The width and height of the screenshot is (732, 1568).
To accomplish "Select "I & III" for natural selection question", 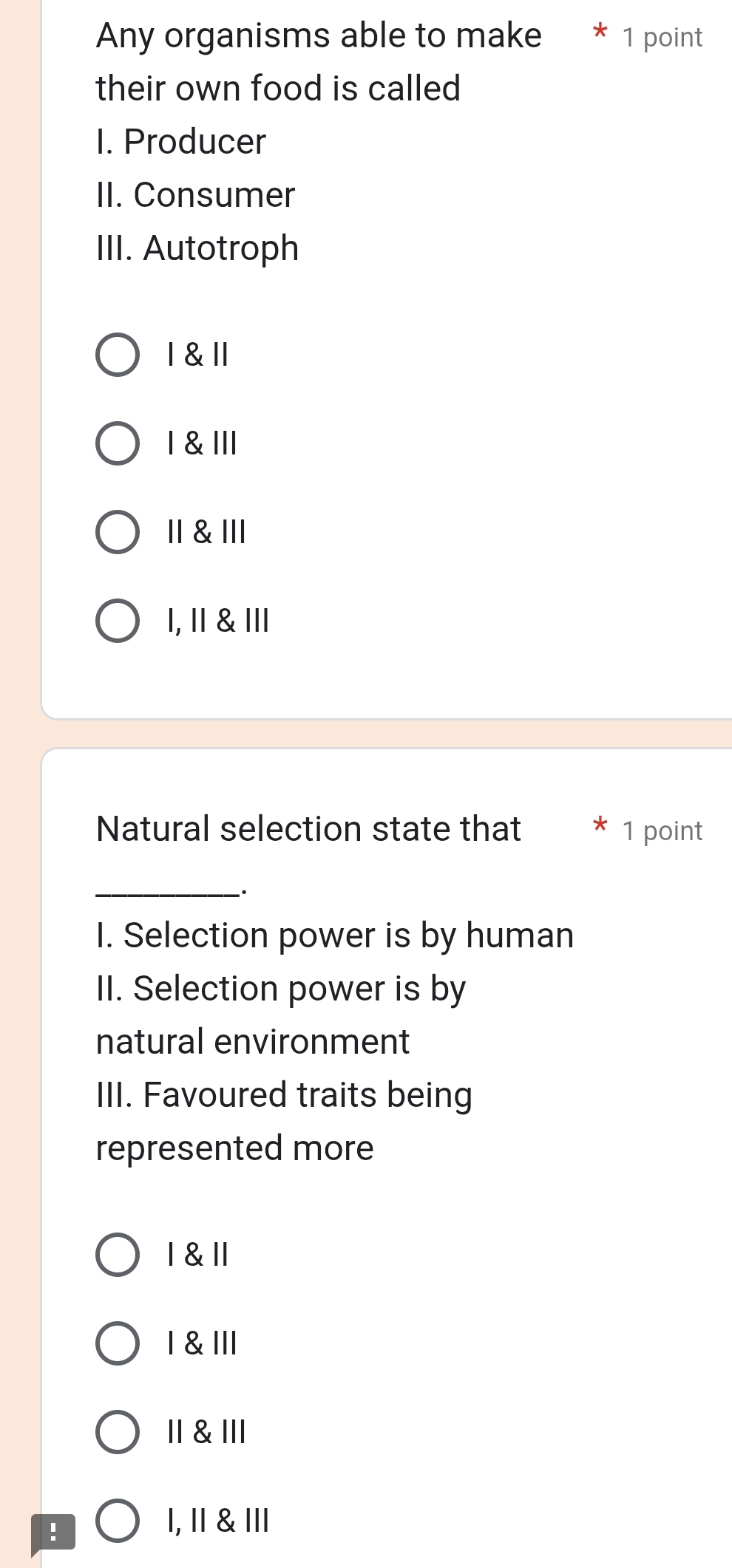I will [x=118, y=1343].
